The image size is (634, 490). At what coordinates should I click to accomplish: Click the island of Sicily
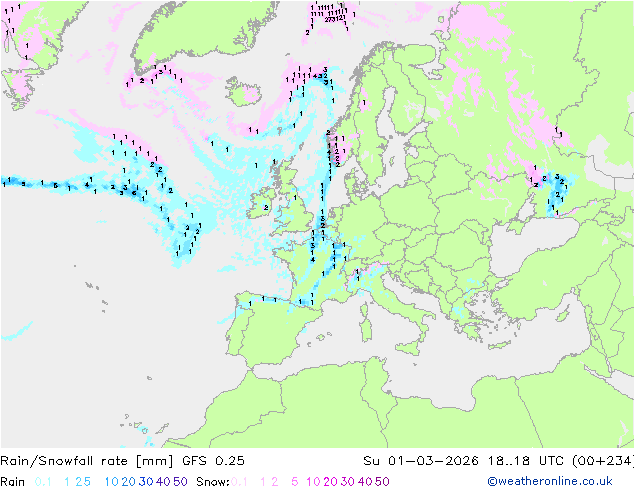[x=409, y=347]
